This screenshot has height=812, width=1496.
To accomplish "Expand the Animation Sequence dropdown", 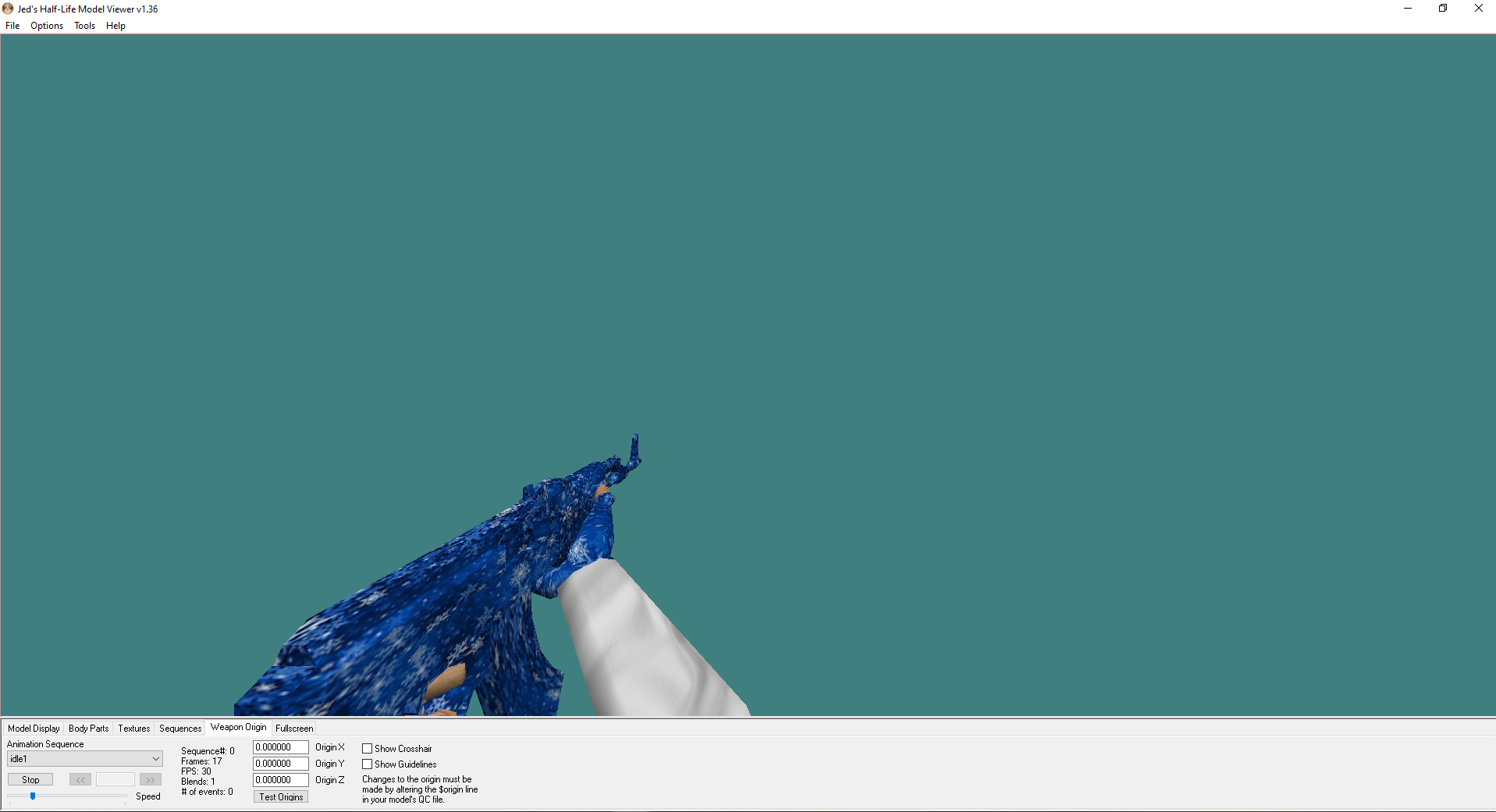I will (84, 759).
